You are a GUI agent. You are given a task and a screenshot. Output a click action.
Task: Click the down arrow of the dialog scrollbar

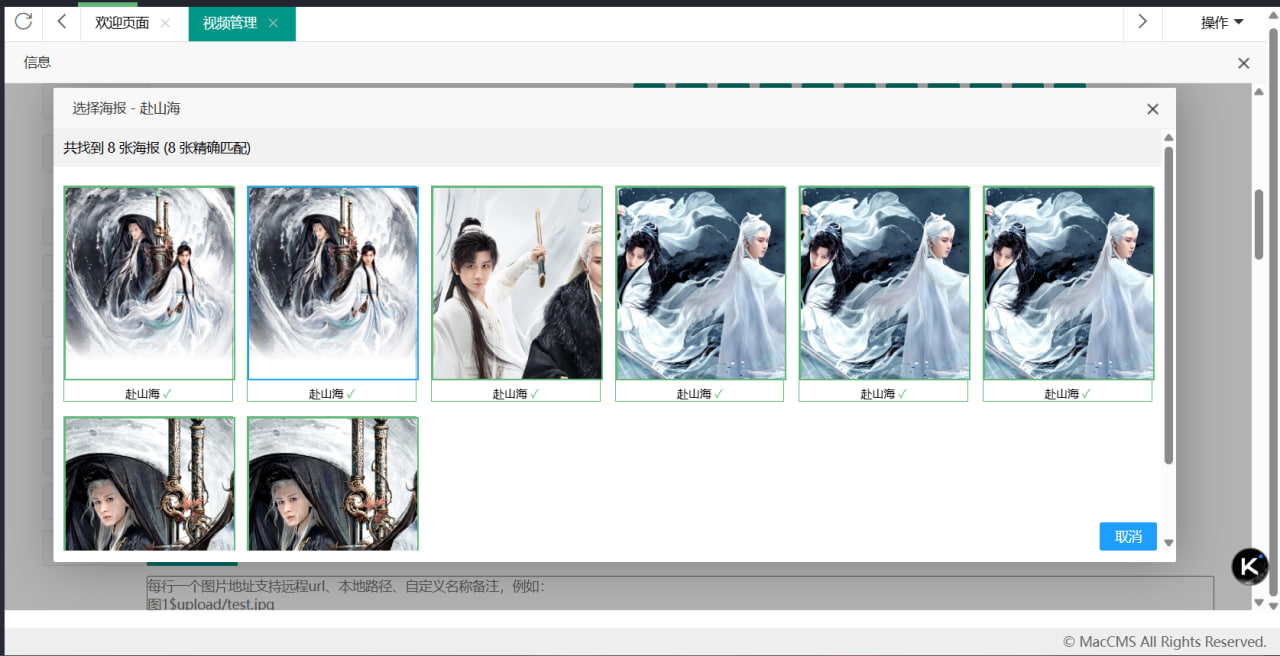(x=1168, y=543)
